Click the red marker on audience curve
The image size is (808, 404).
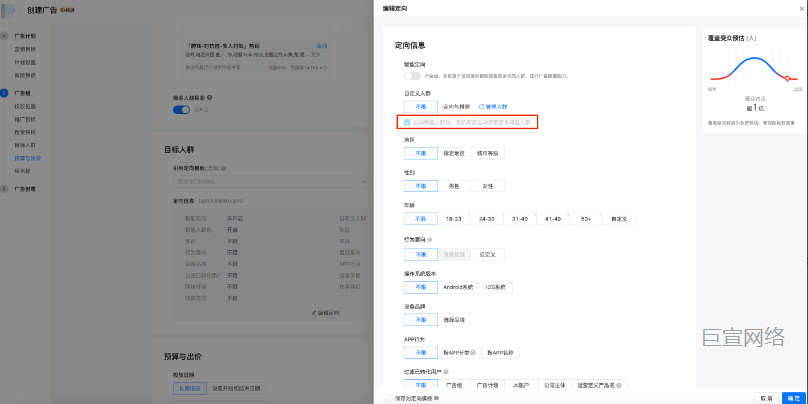click(787, 78)
